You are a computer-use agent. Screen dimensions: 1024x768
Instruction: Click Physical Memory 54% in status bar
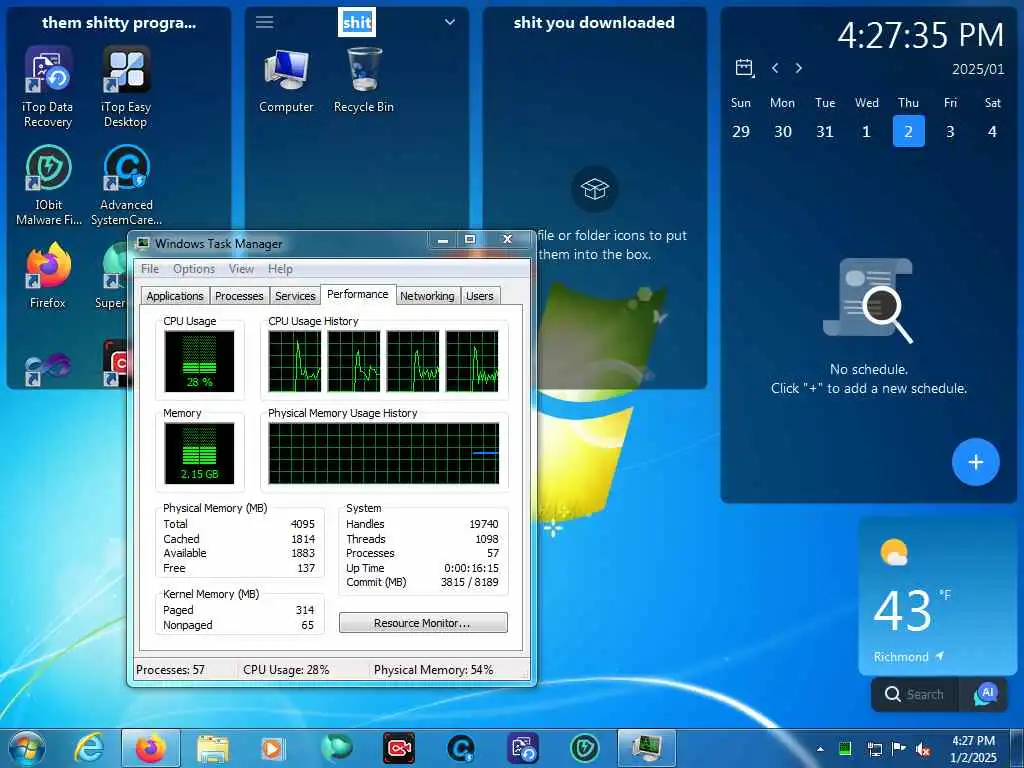pyautogui.click(x=434, y=670)
